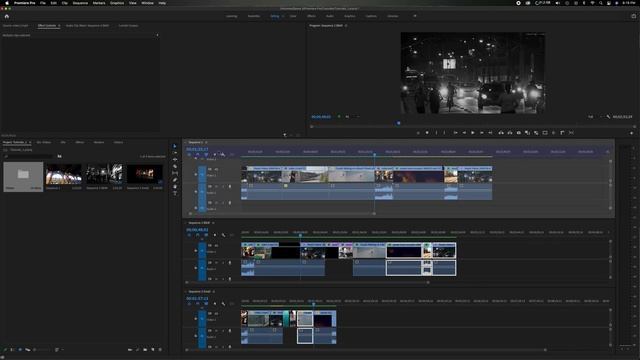Click Program monitor current timecode
640x360 pixels.
point(321,117)
